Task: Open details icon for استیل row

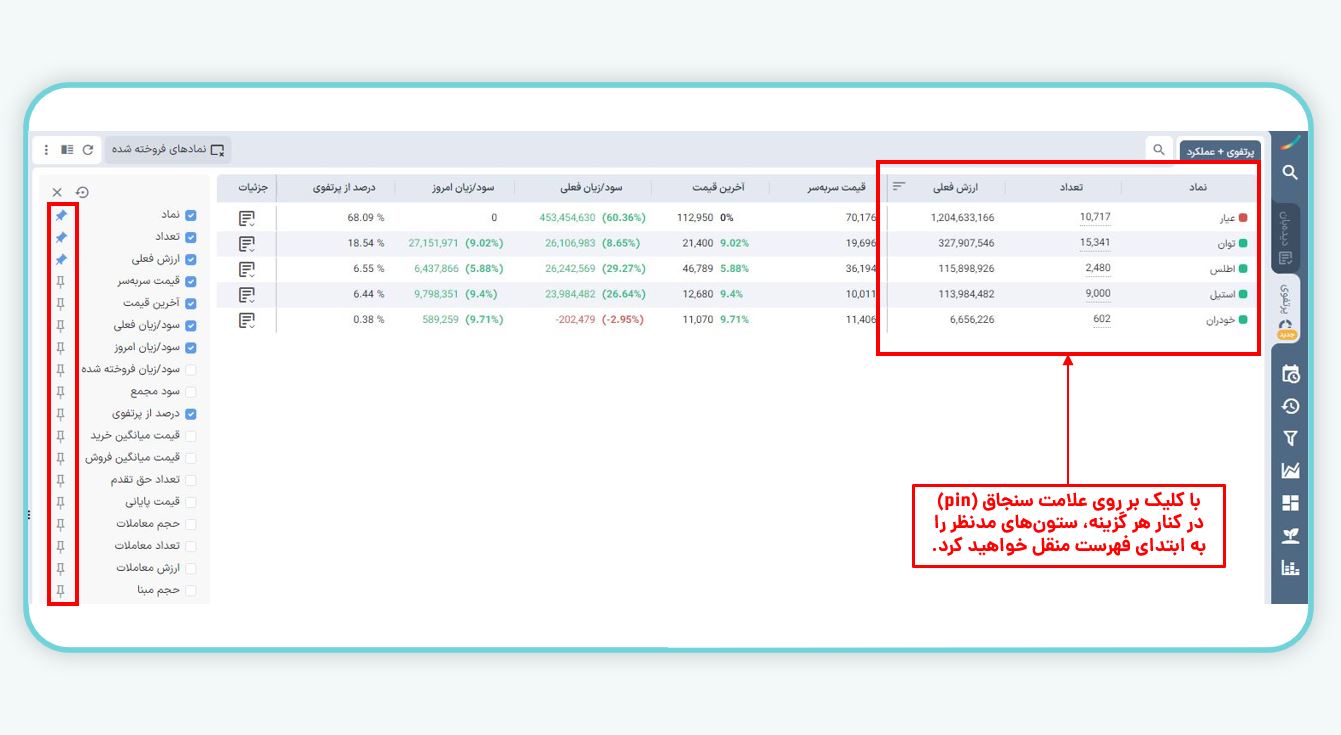Action: [x=246, y=294]
